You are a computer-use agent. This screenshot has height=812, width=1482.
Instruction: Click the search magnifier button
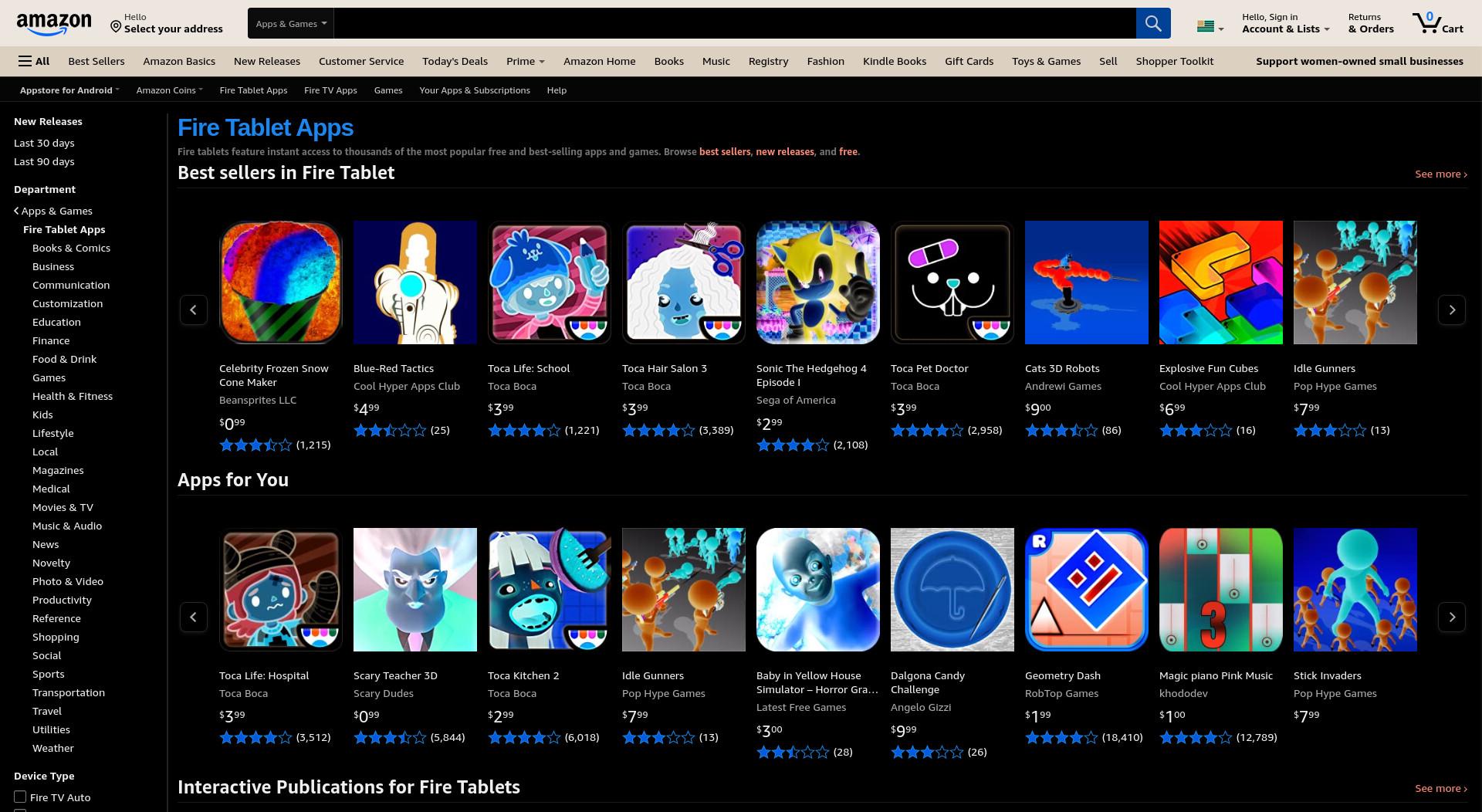pos(1153,23)
